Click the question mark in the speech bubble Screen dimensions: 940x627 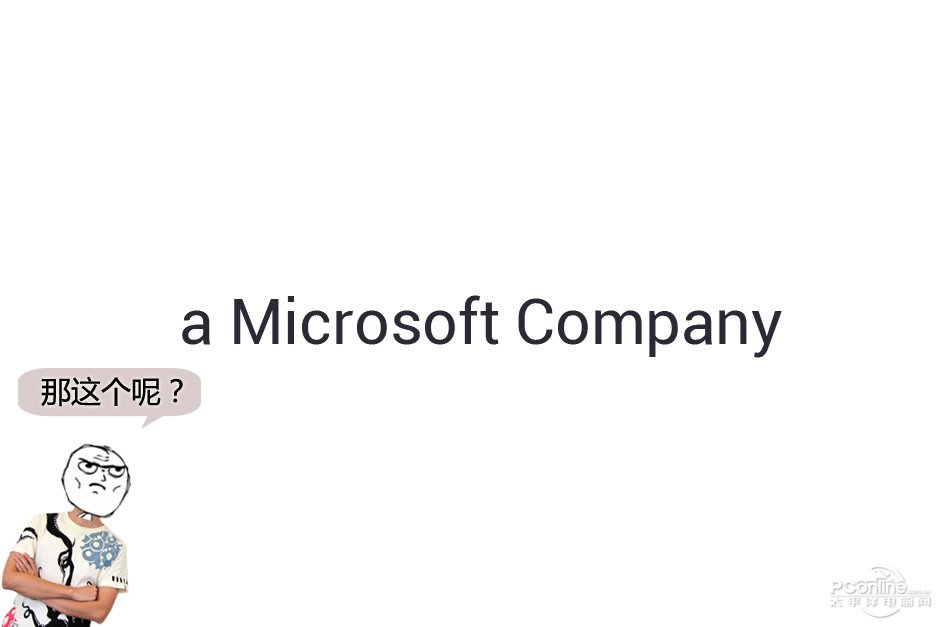pos(176,392)
